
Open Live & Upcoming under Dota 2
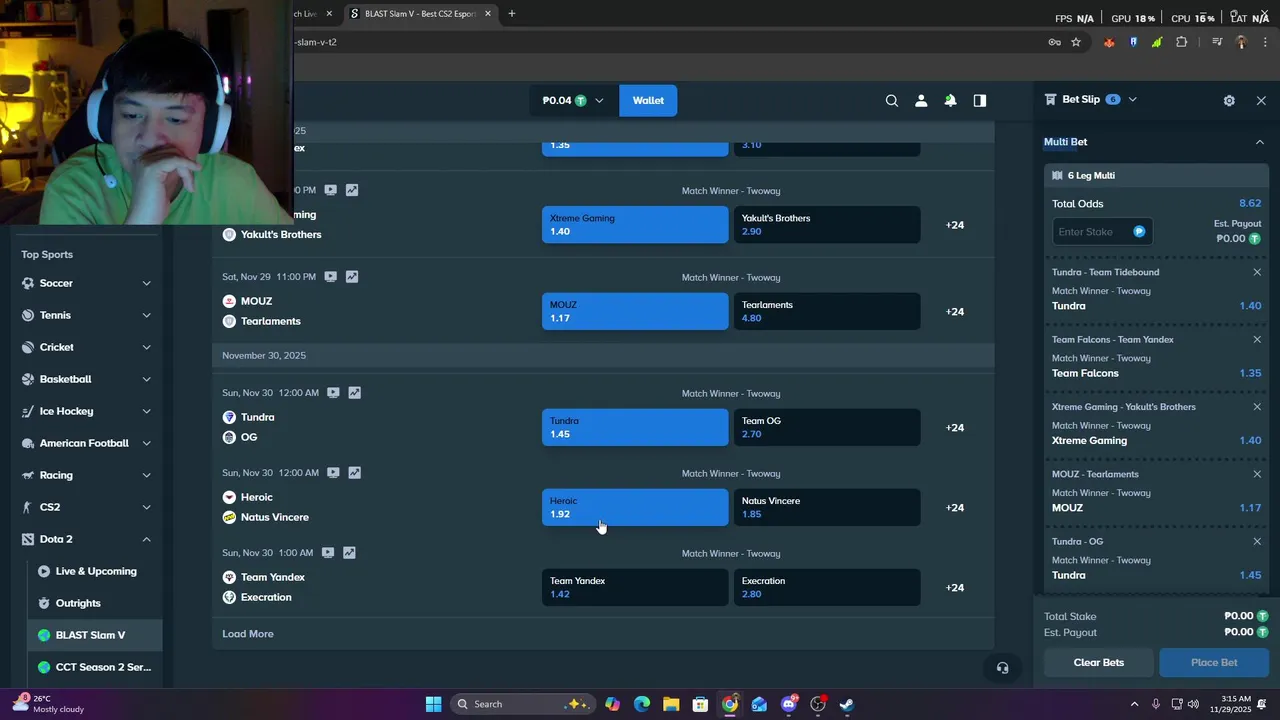click(95, 571)
